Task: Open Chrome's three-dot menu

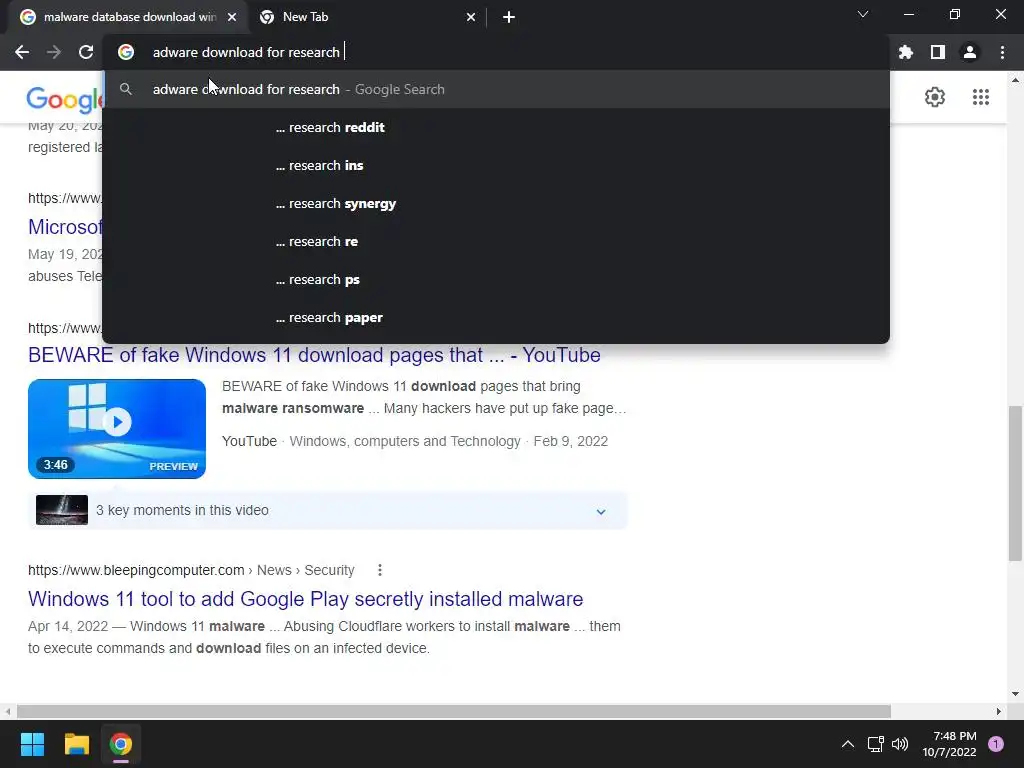Action: point(1002,52)
